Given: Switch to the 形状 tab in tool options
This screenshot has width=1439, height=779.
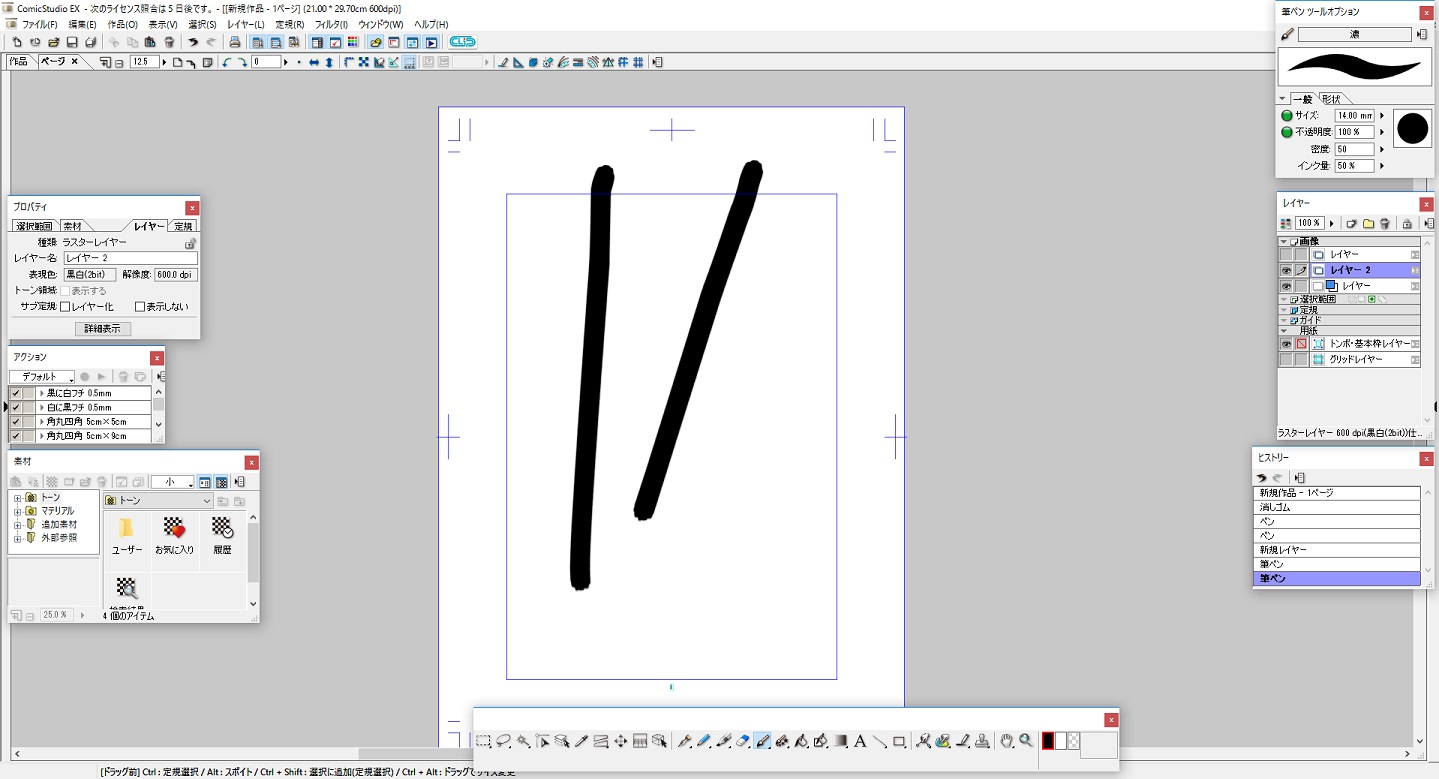Looking at the screenshot, I should pos(1332,99).
